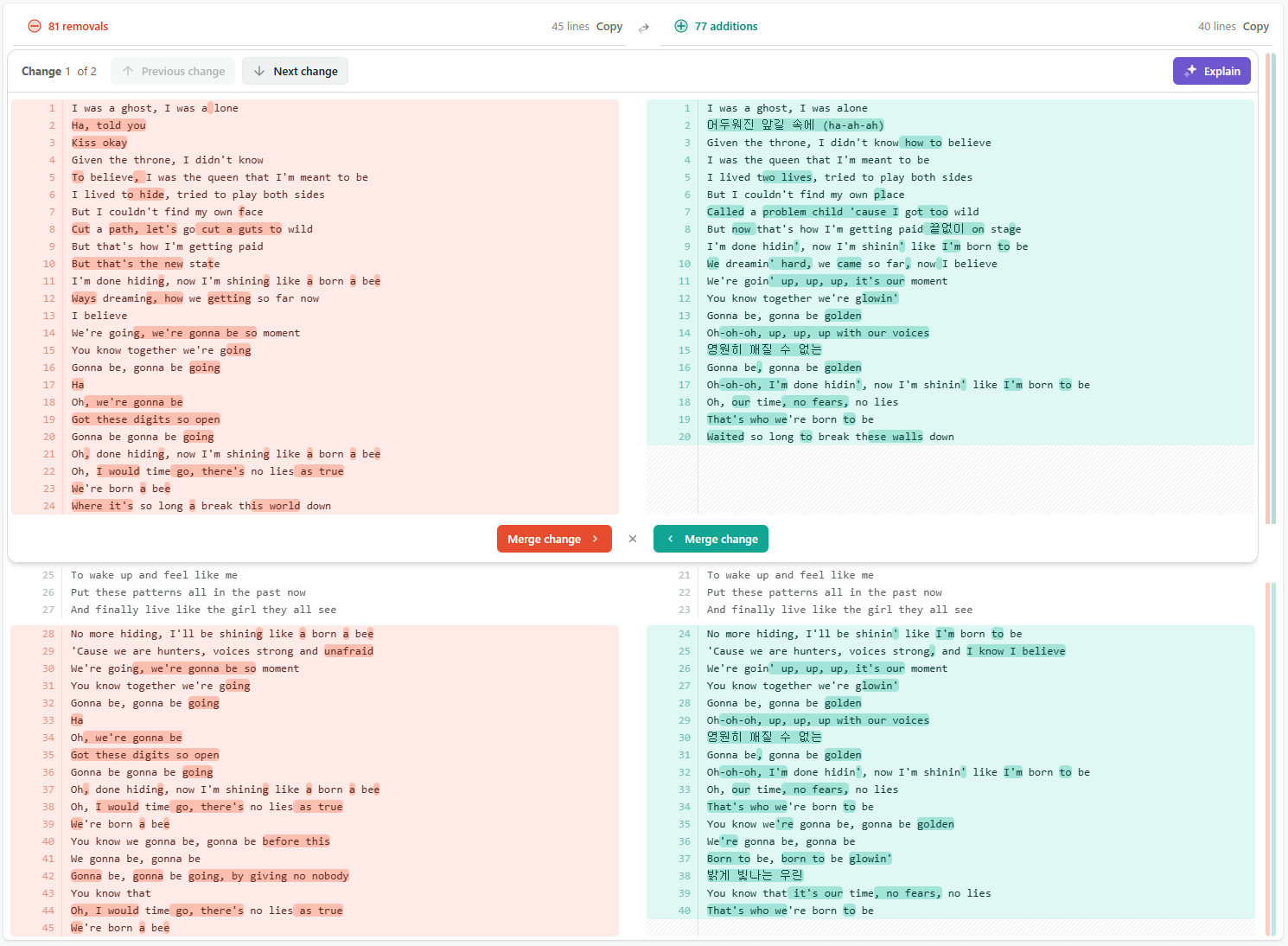Click right line 'You know together we're glowin'' line 12
Image resolution: width=1288 pixels, height=946 pixels.
[x=802, y=298]
